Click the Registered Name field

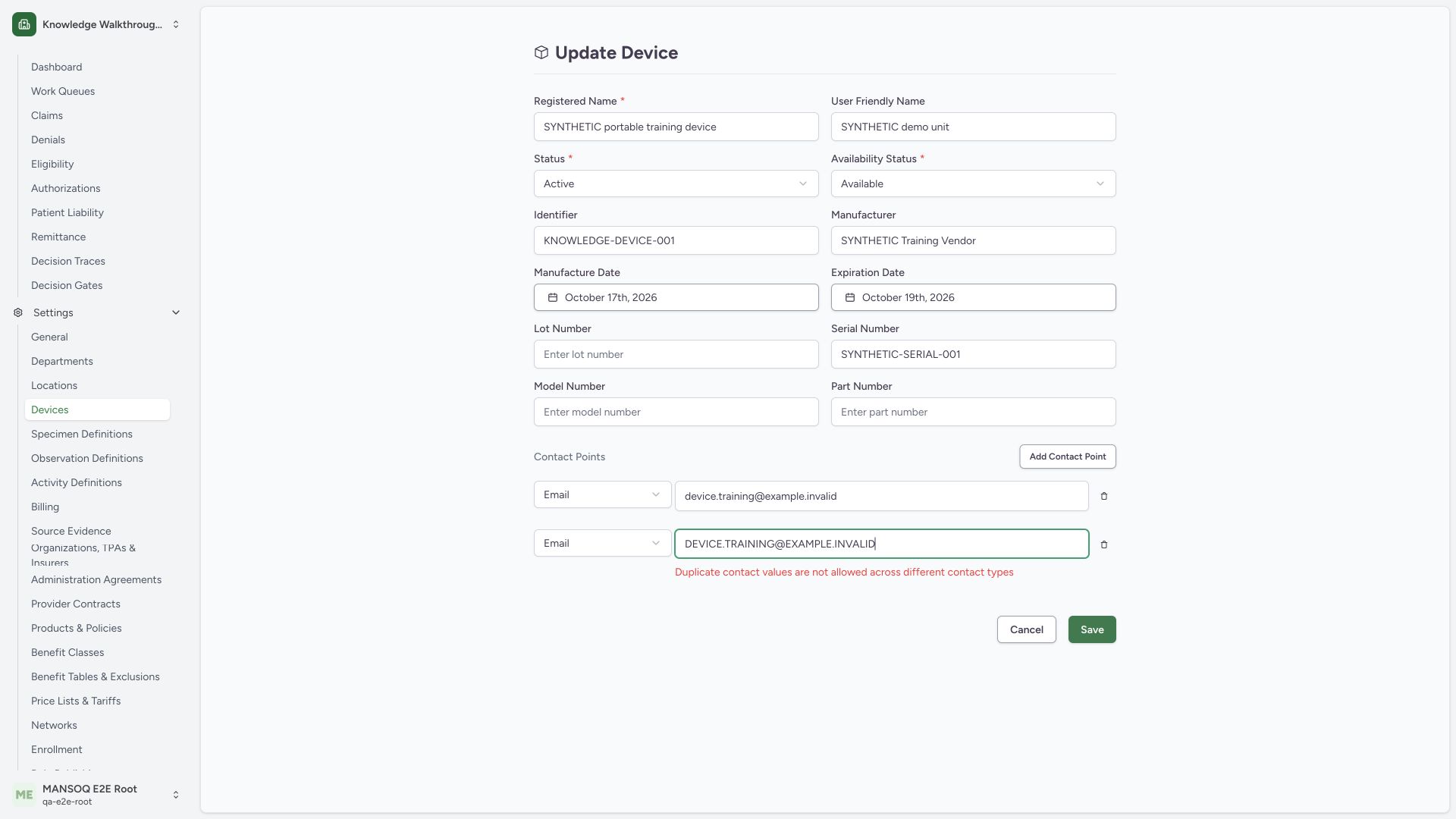pyautogui.click(x=676, y=127)
